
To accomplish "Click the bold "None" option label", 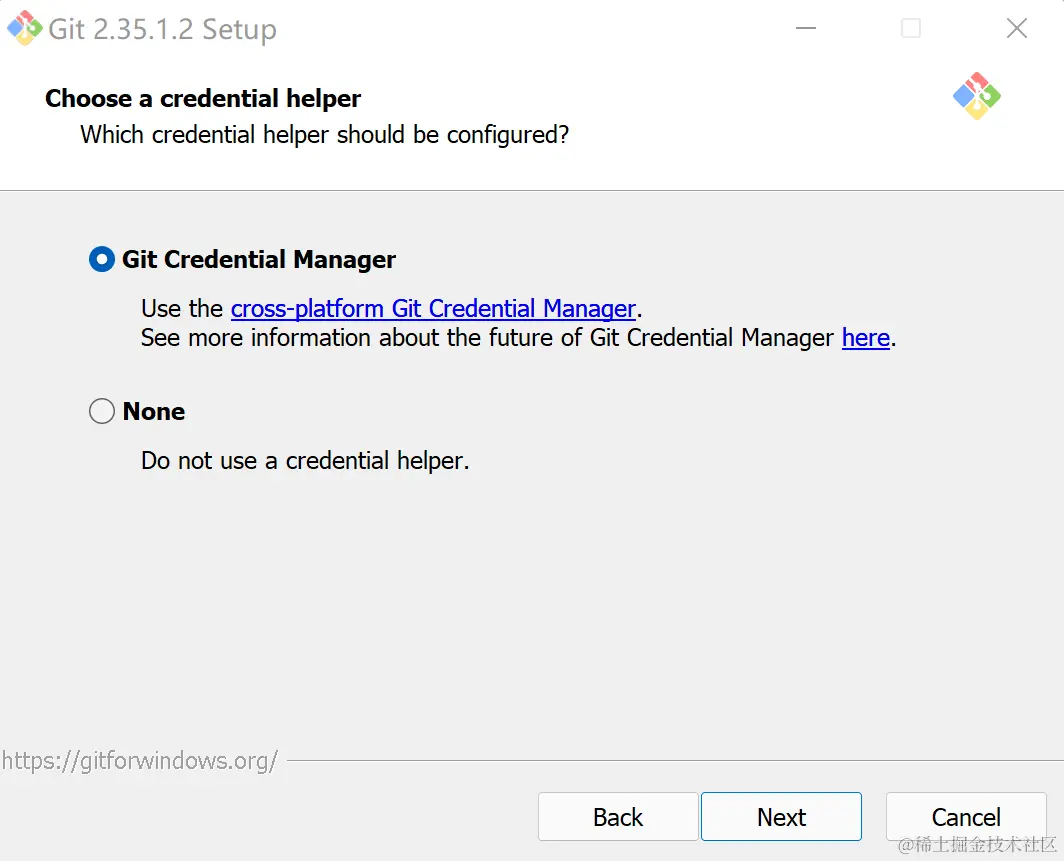I will (x=154, y=411).
